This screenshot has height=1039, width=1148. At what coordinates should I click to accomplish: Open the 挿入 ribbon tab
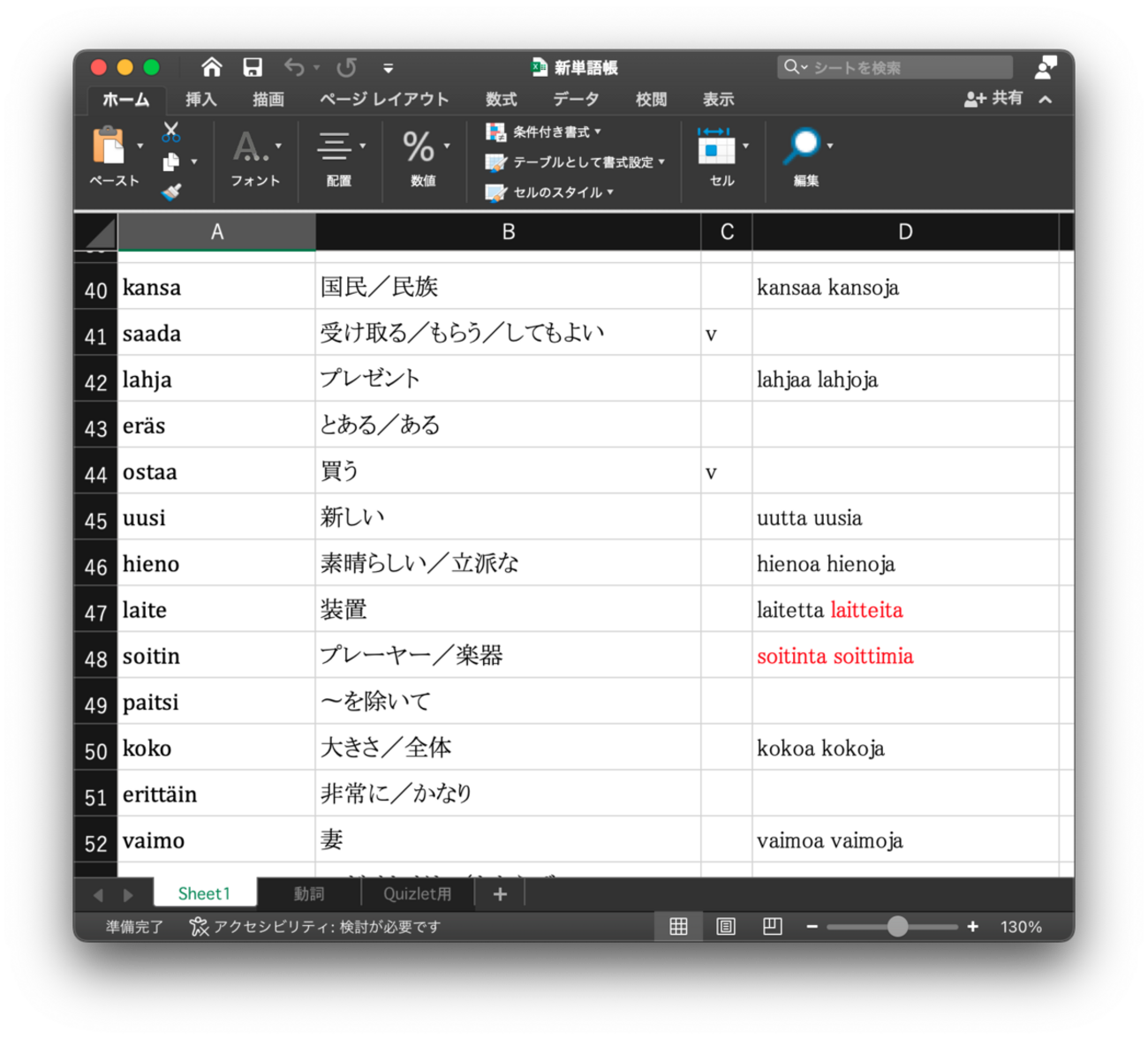pyautogui.click(x=201, y=100)
